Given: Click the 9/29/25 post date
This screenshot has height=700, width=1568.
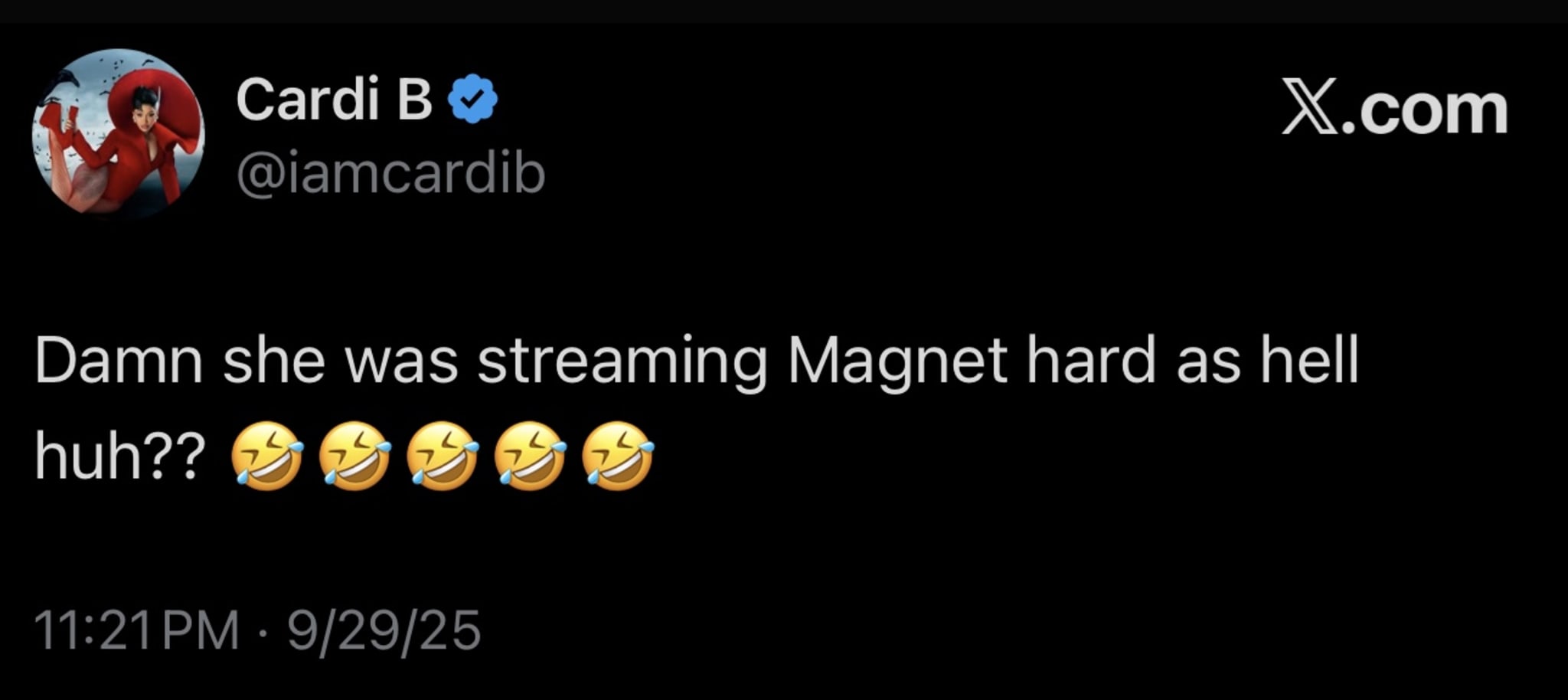Looking at the screenshot, I should pos(384,631).
